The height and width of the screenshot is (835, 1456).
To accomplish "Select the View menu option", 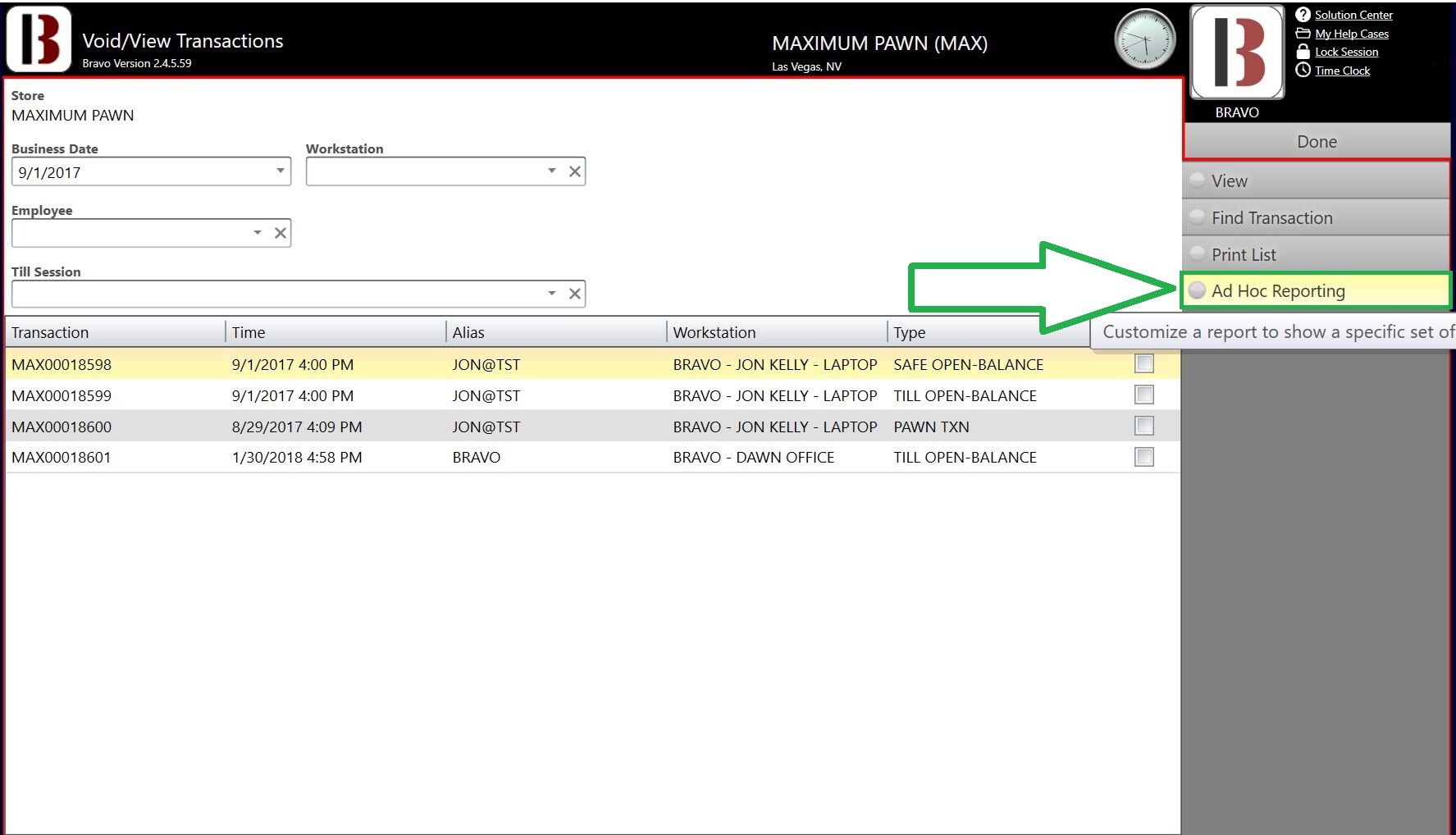I will point(1316,180).
